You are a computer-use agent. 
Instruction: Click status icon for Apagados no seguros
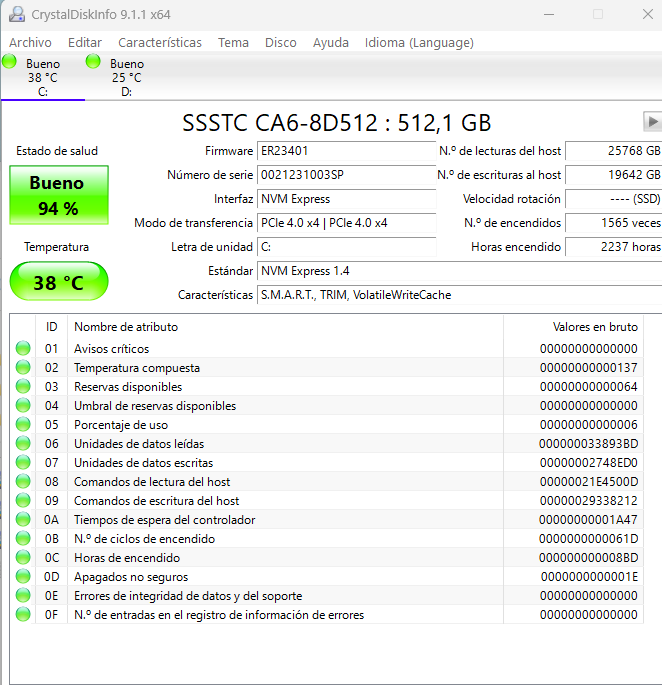[23, 577]
